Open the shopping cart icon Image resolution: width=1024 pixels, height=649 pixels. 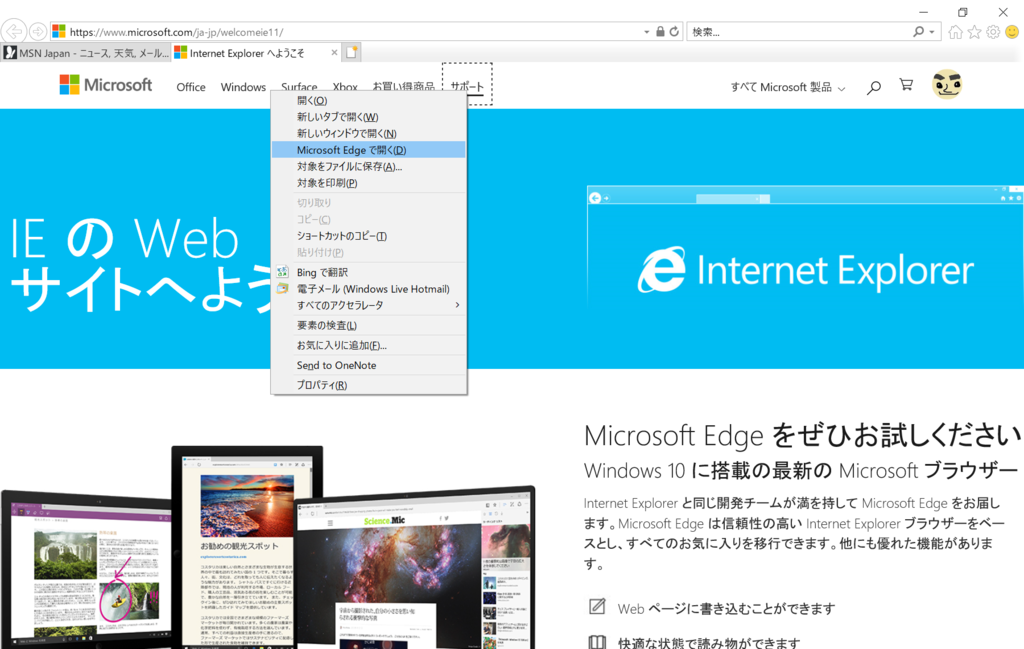click(906, 85)
